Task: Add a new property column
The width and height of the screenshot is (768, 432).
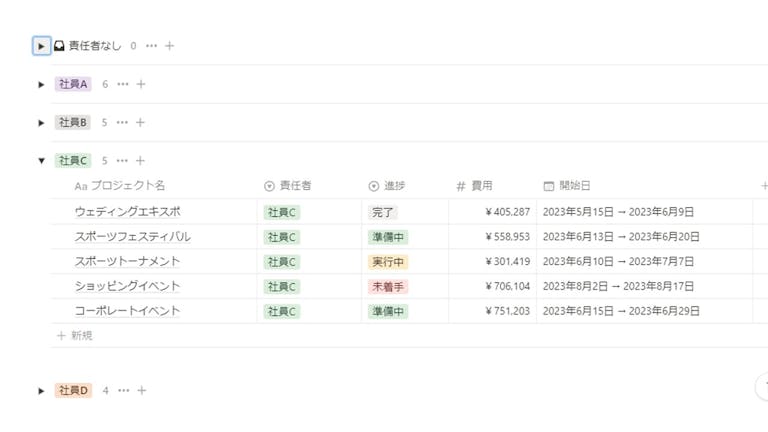Action: click(764, 186)
